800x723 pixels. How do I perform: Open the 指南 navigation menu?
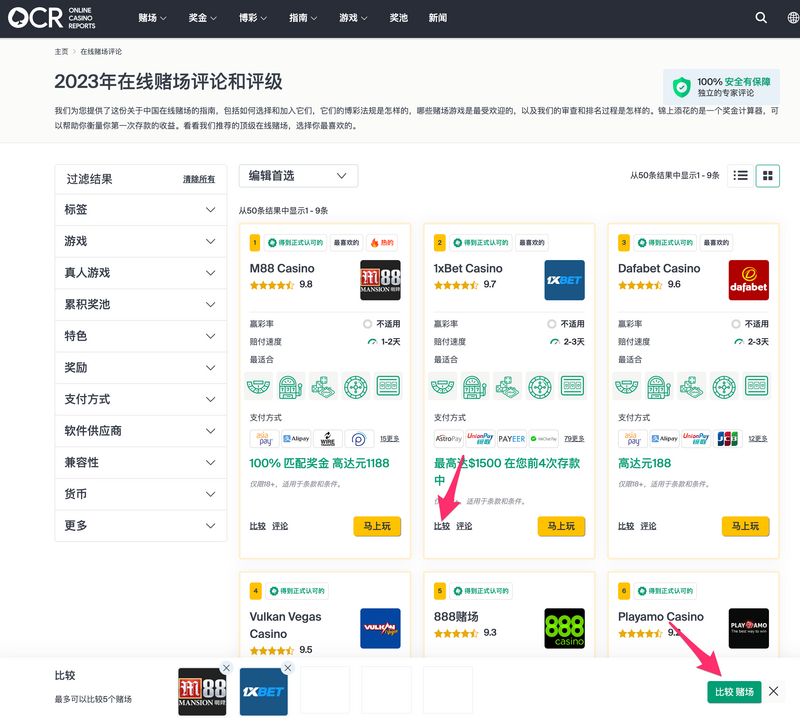(303, 18)
